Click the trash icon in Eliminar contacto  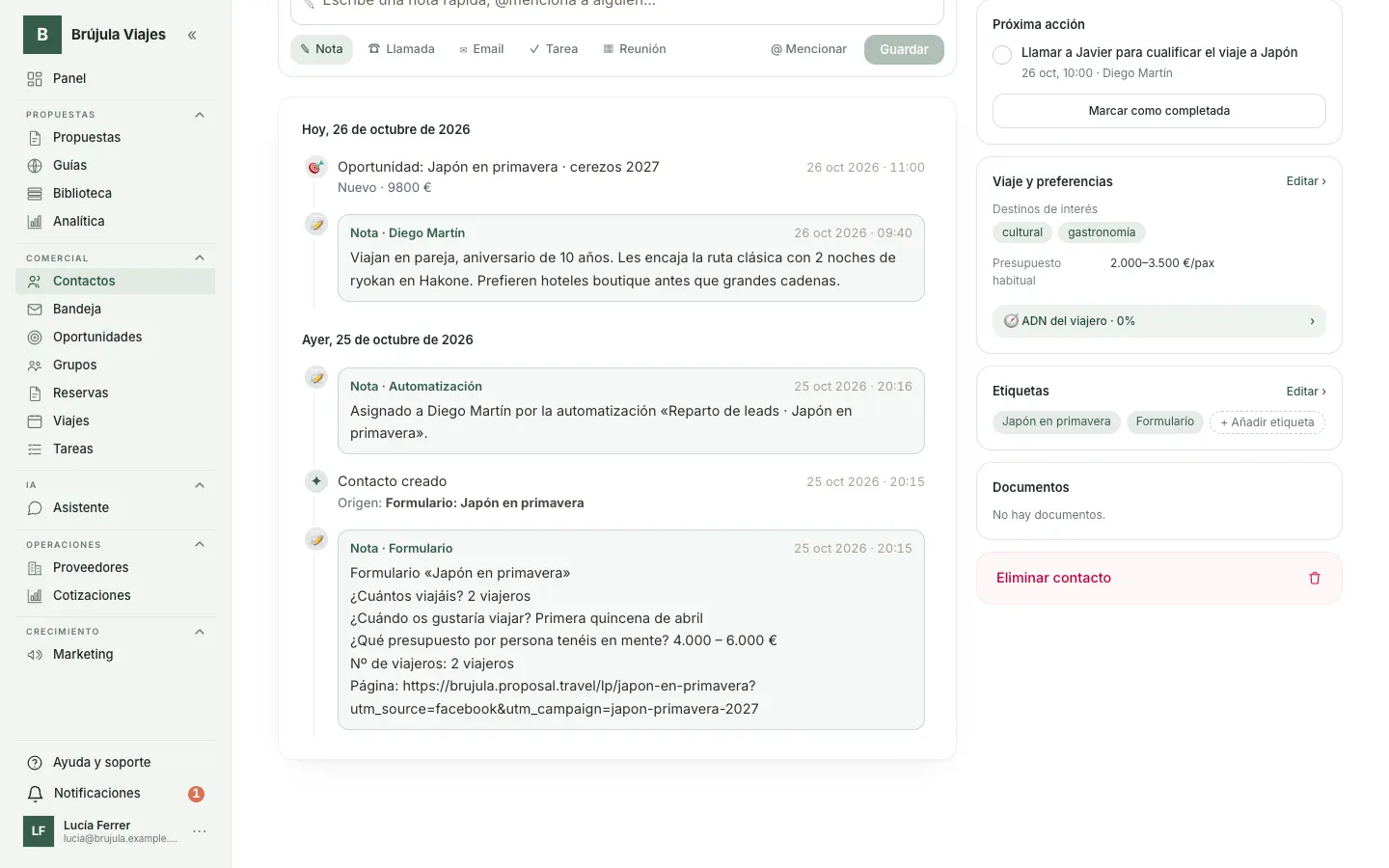tap(1314, 579)
